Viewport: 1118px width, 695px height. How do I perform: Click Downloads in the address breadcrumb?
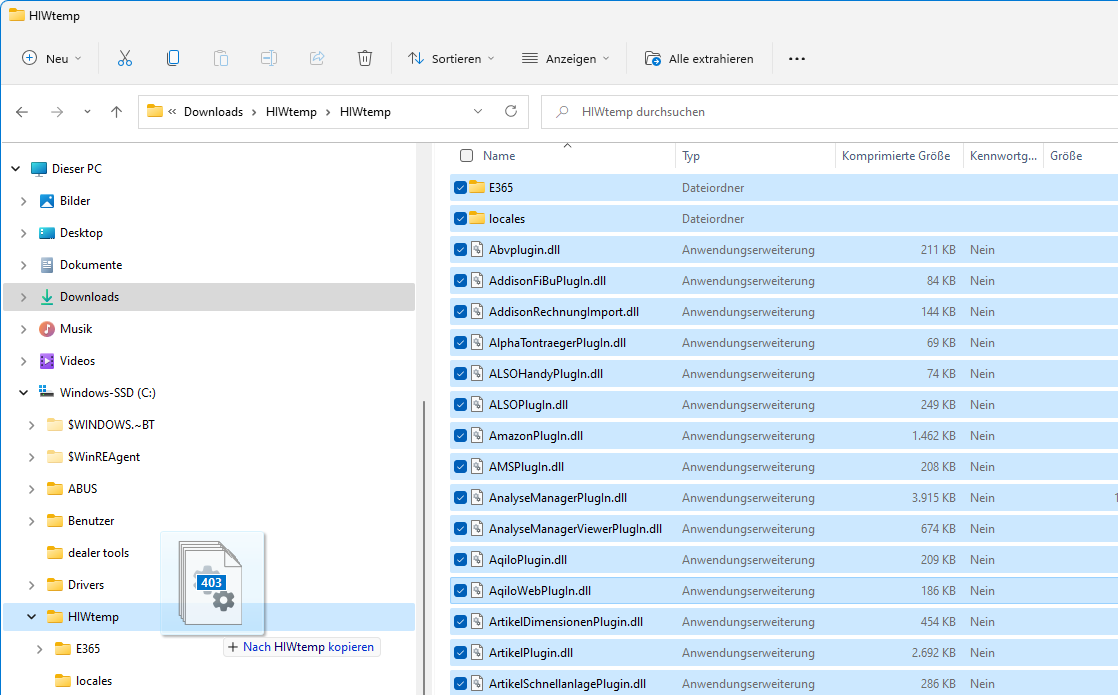tap(213, 112)
